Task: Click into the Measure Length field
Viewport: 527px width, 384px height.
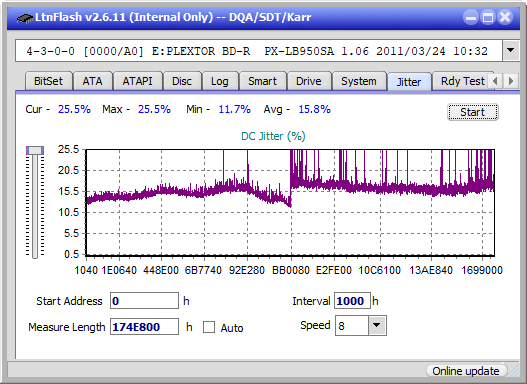Action: click(x=145, y=327)
